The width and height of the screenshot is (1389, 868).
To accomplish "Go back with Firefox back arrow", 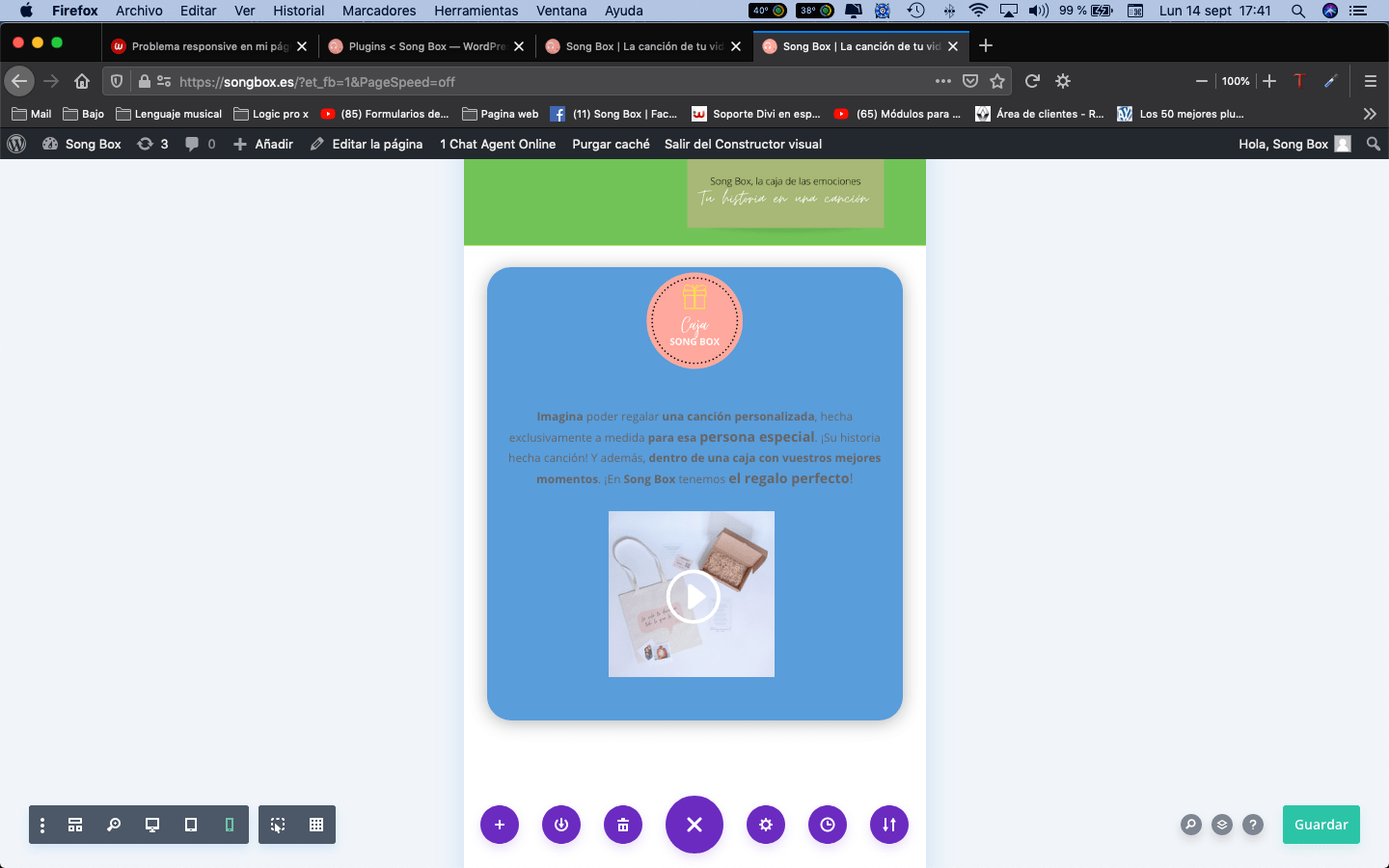I will (x=19, y=81).
